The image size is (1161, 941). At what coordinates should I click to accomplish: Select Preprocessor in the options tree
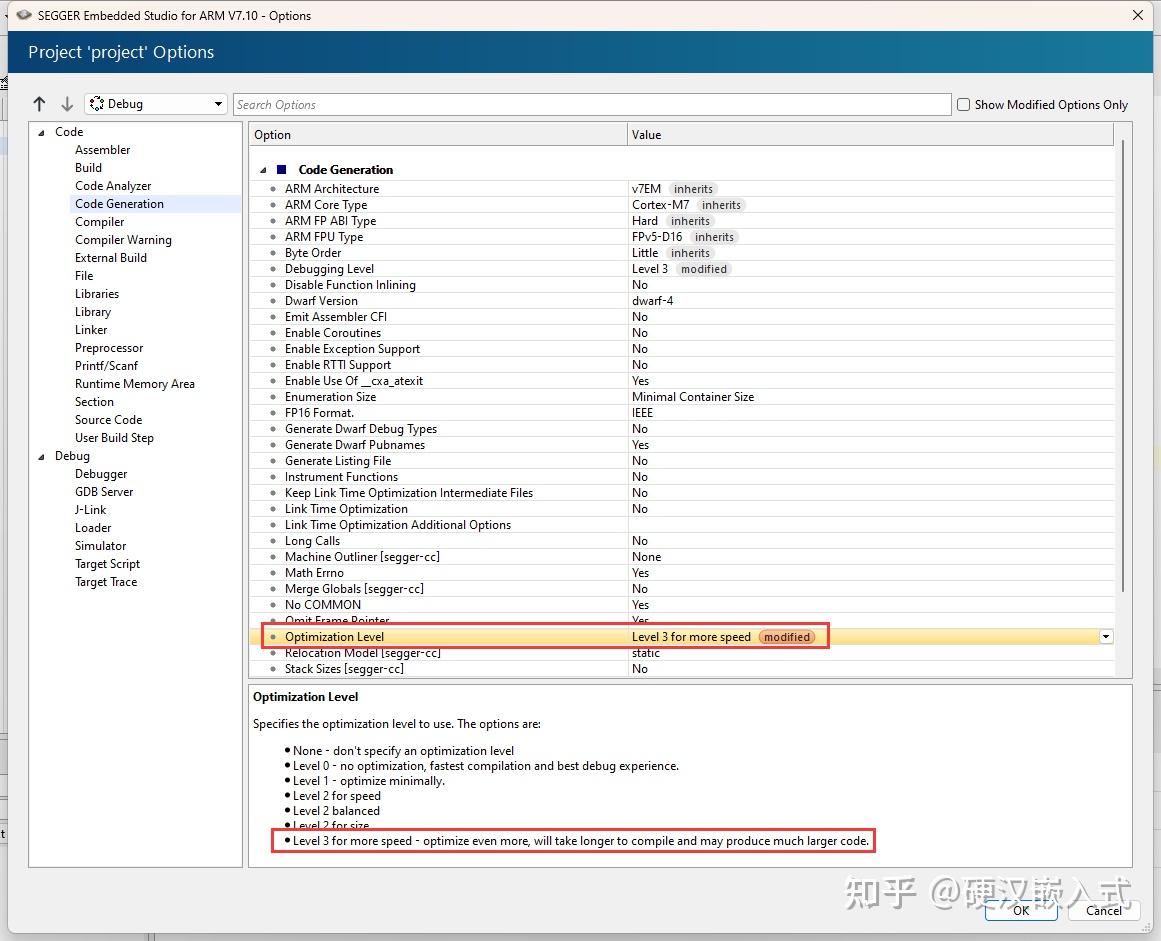tap(109, 347)
